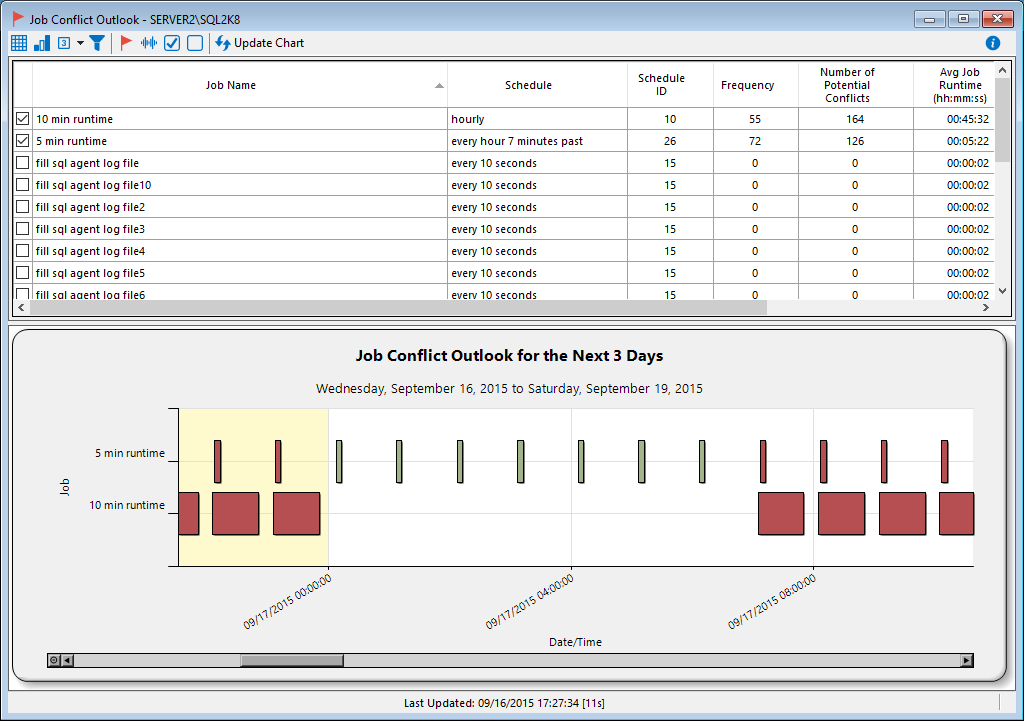1024x721 pixels.
Task: Uncheck the '10 min runtime' job checkbox
Action: [23, 119]
